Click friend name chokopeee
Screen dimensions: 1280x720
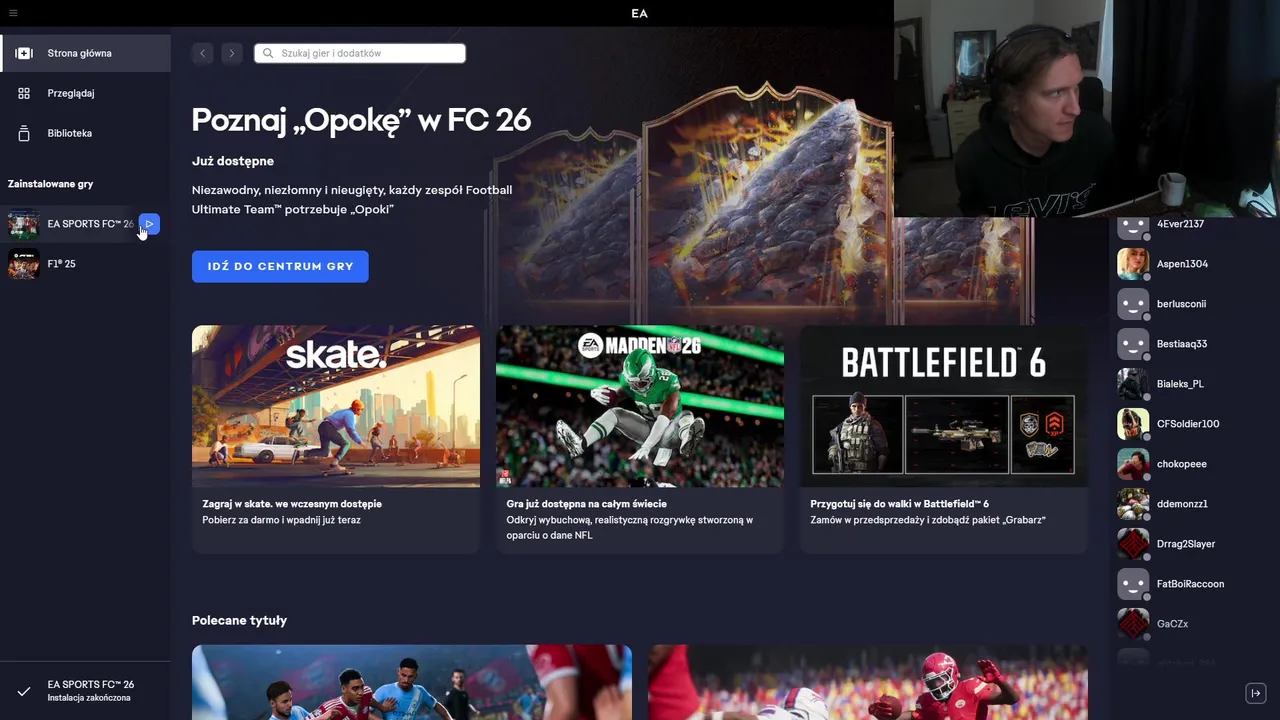tap(1182, 464)
